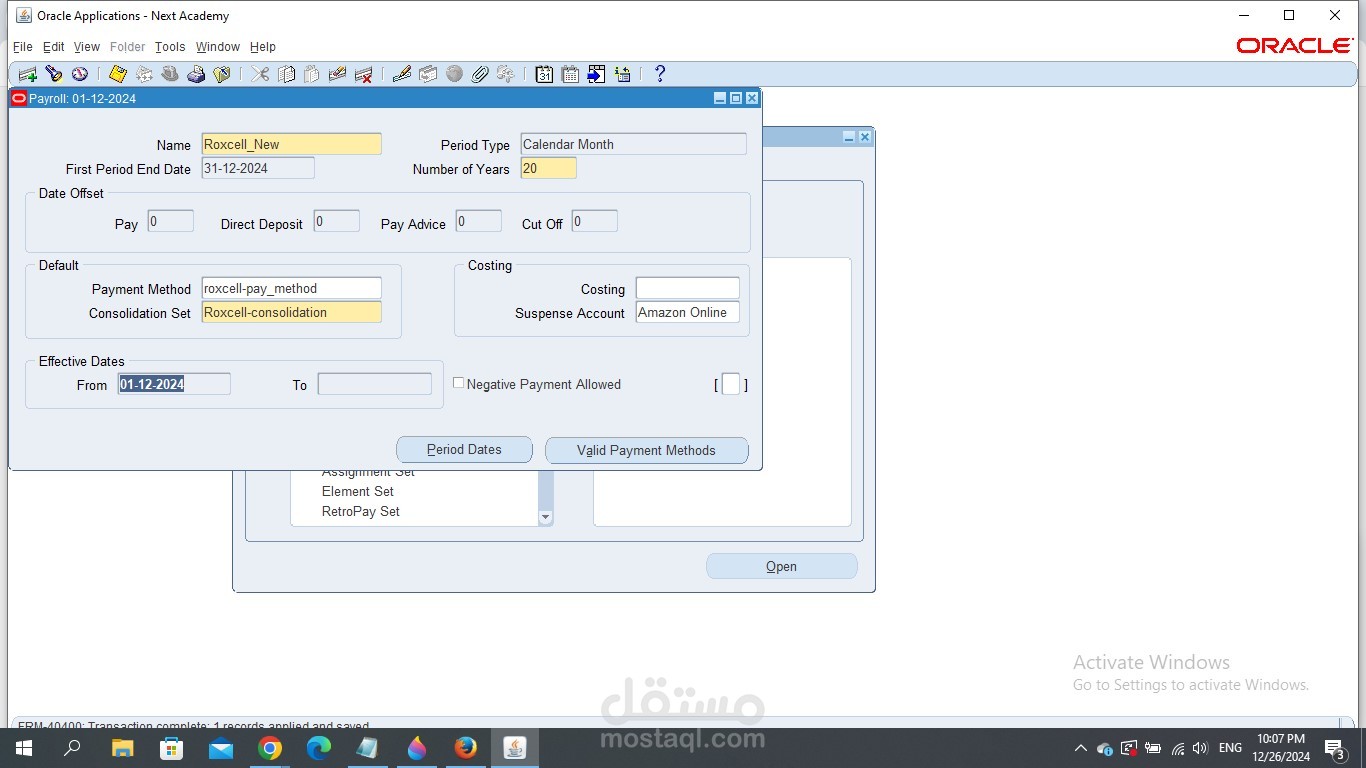1366x768 pixels.
Task: Click the Pay date offset field
Action: point(171,221)
